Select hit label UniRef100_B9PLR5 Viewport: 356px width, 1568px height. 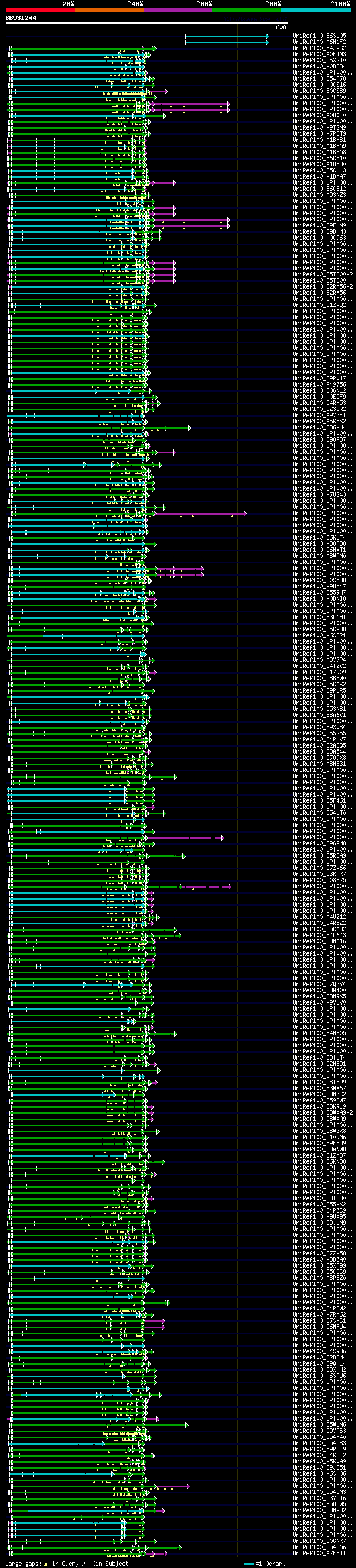pyautogui.click(x=319, y=690)
